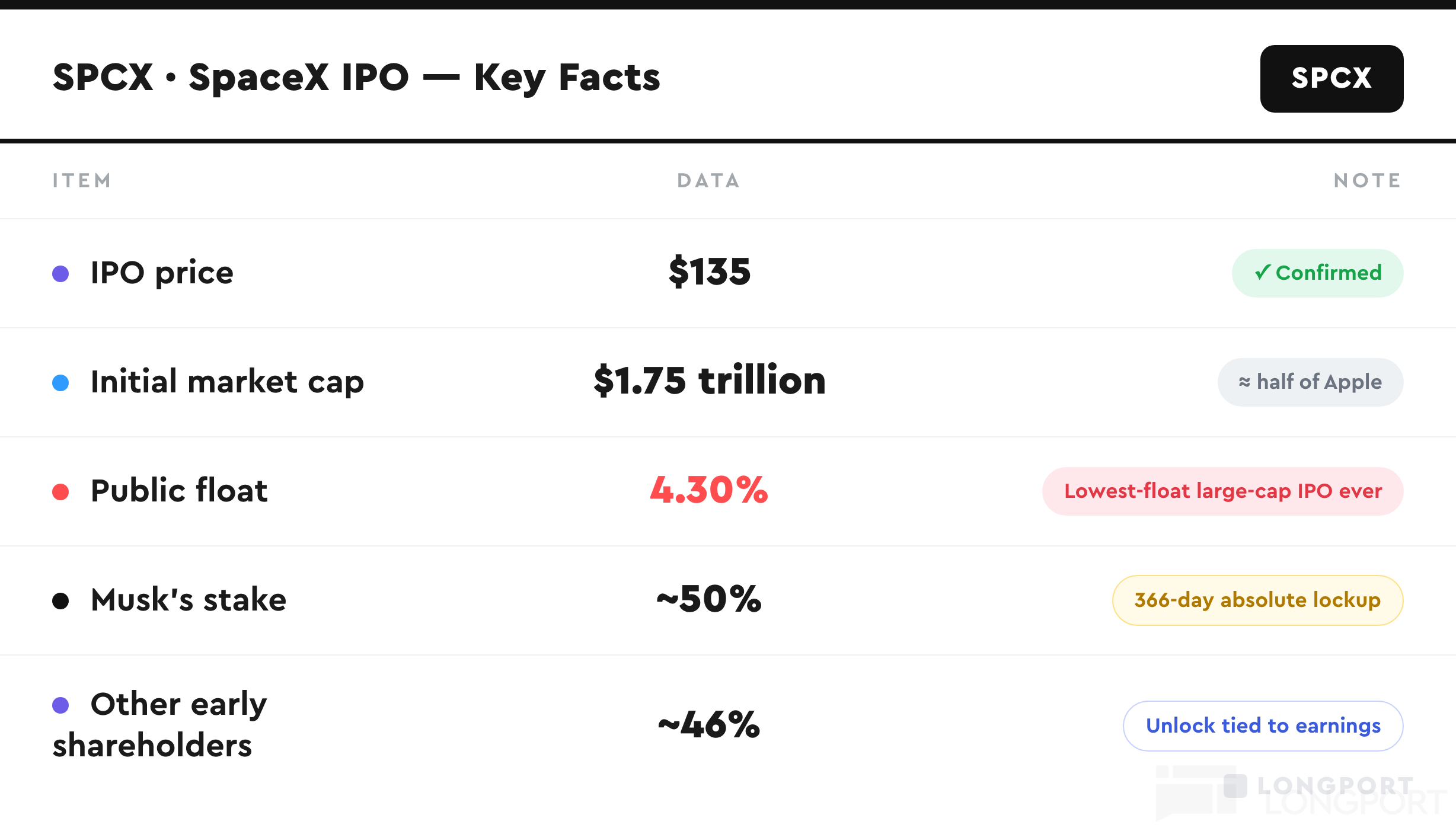Select the '366-day absolute lockup' badge
1456x831 pixels.
[x=1257, y=600]
